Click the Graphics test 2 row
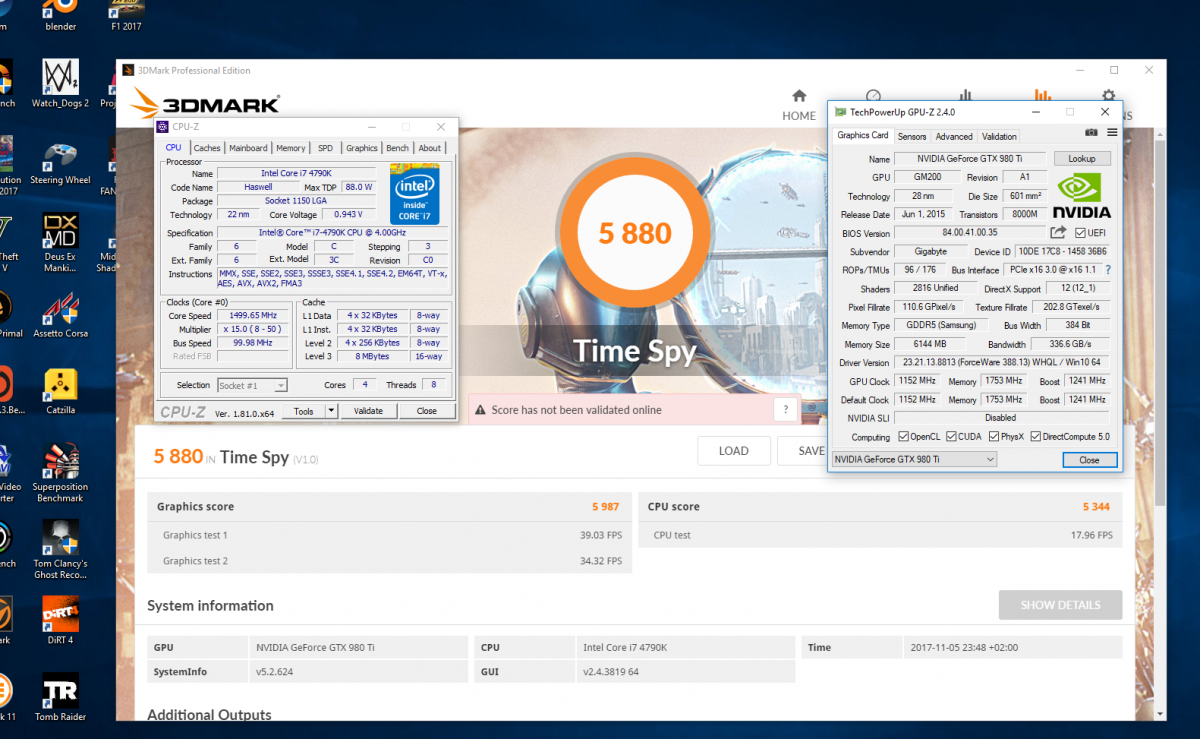 389,561
